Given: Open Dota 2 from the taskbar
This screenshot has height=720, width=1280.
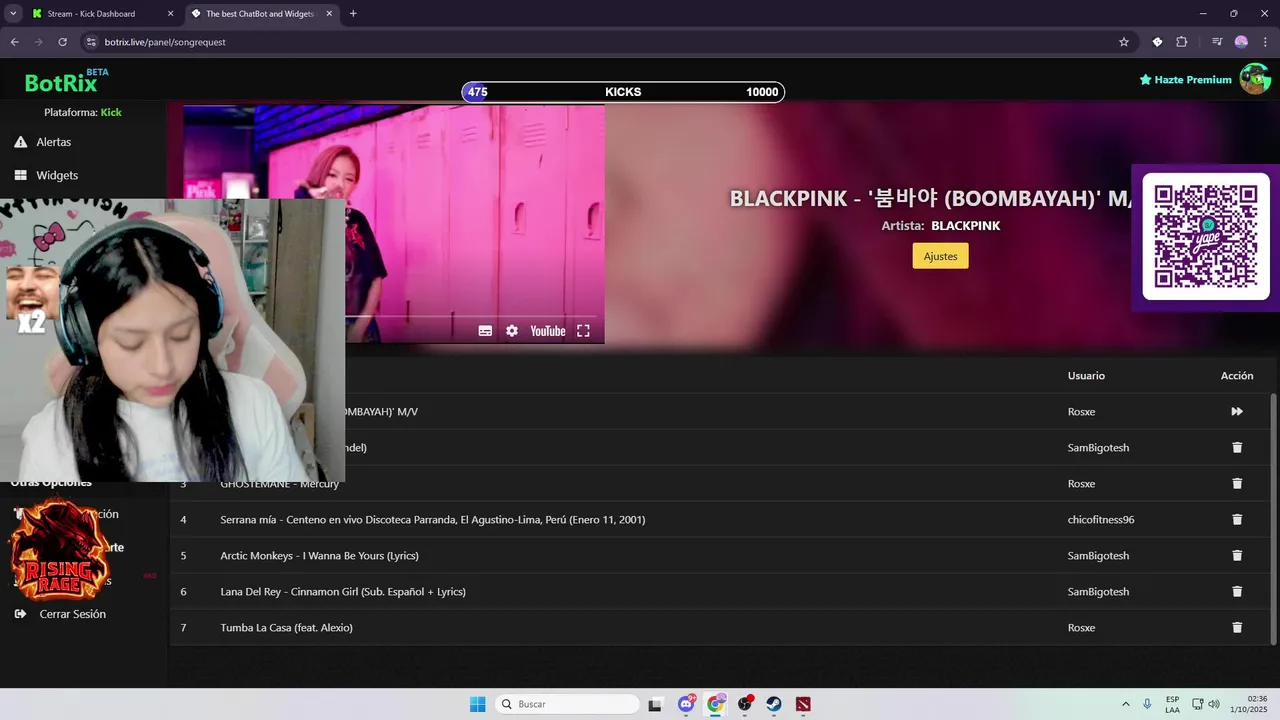Looking at the screenshot, I should [803, 704].
